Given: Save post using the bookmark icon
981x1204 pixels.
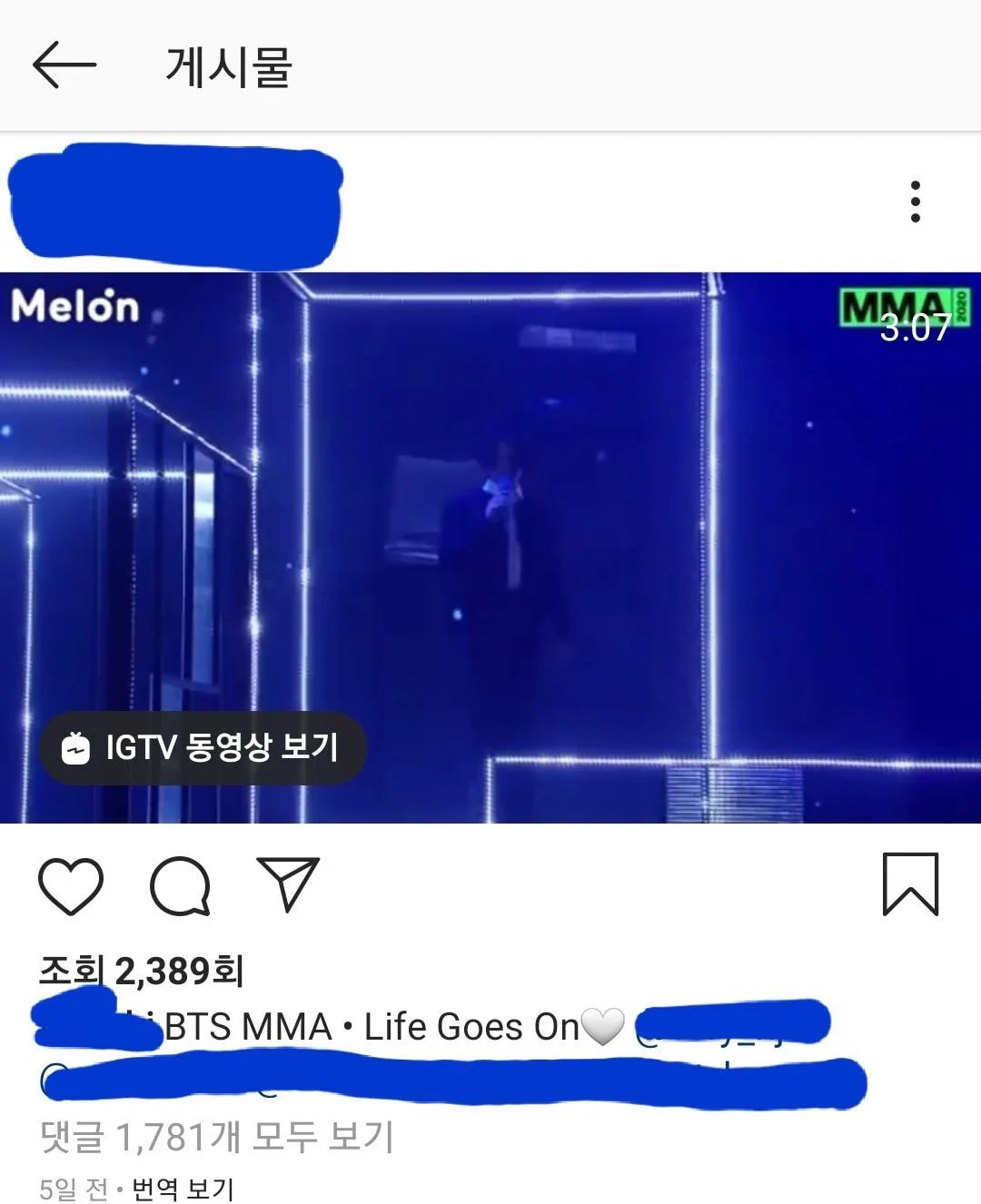Looking at the screenshot, I should pyautogui.click(x=910, y=883).
